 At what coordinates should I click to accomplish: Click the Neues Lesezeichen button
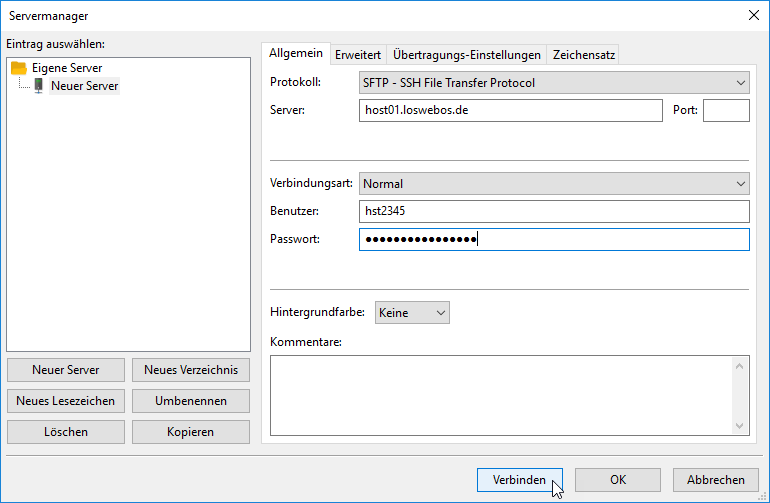(x=66, y=401)
